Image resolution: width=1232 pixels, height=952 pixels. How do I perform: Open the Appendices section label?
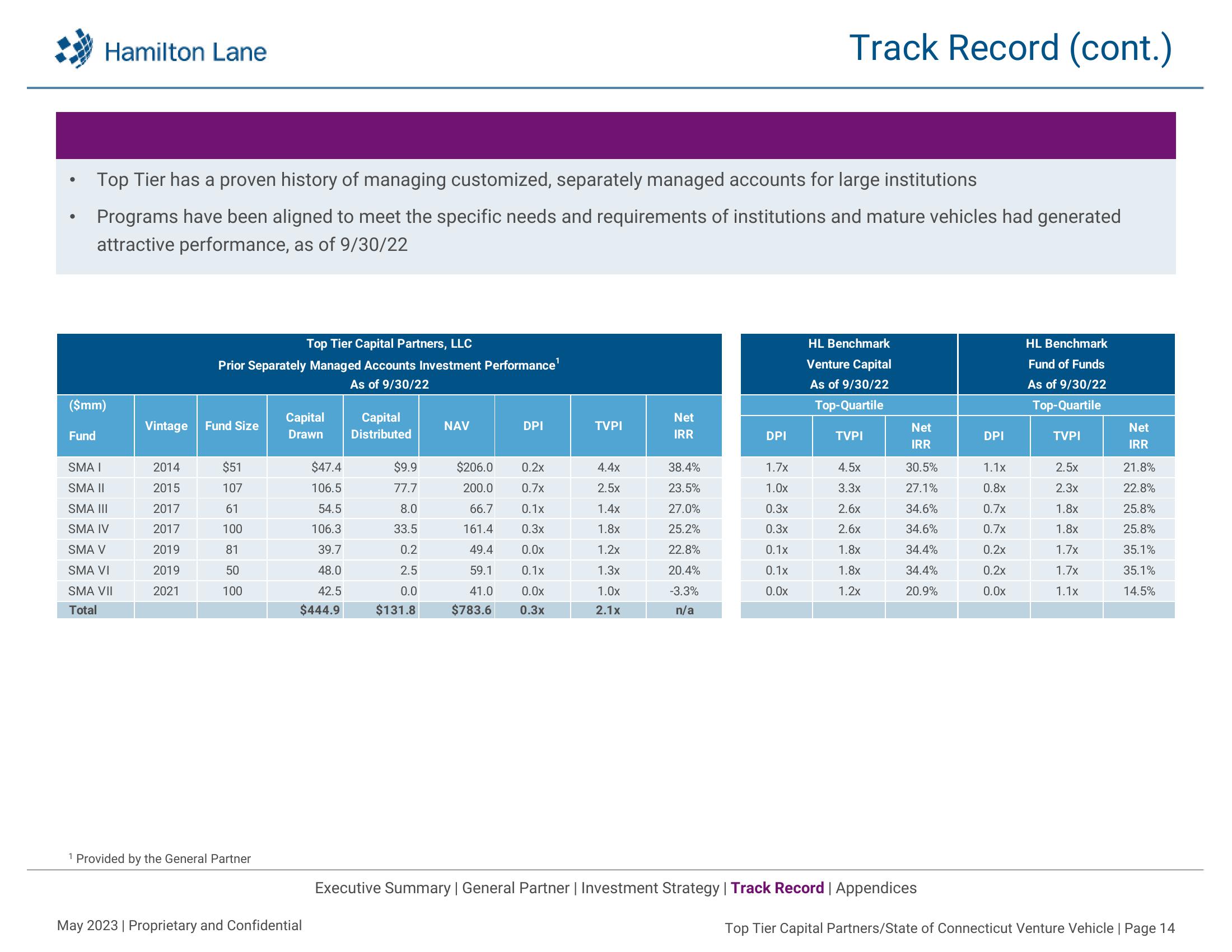point(876,888)
